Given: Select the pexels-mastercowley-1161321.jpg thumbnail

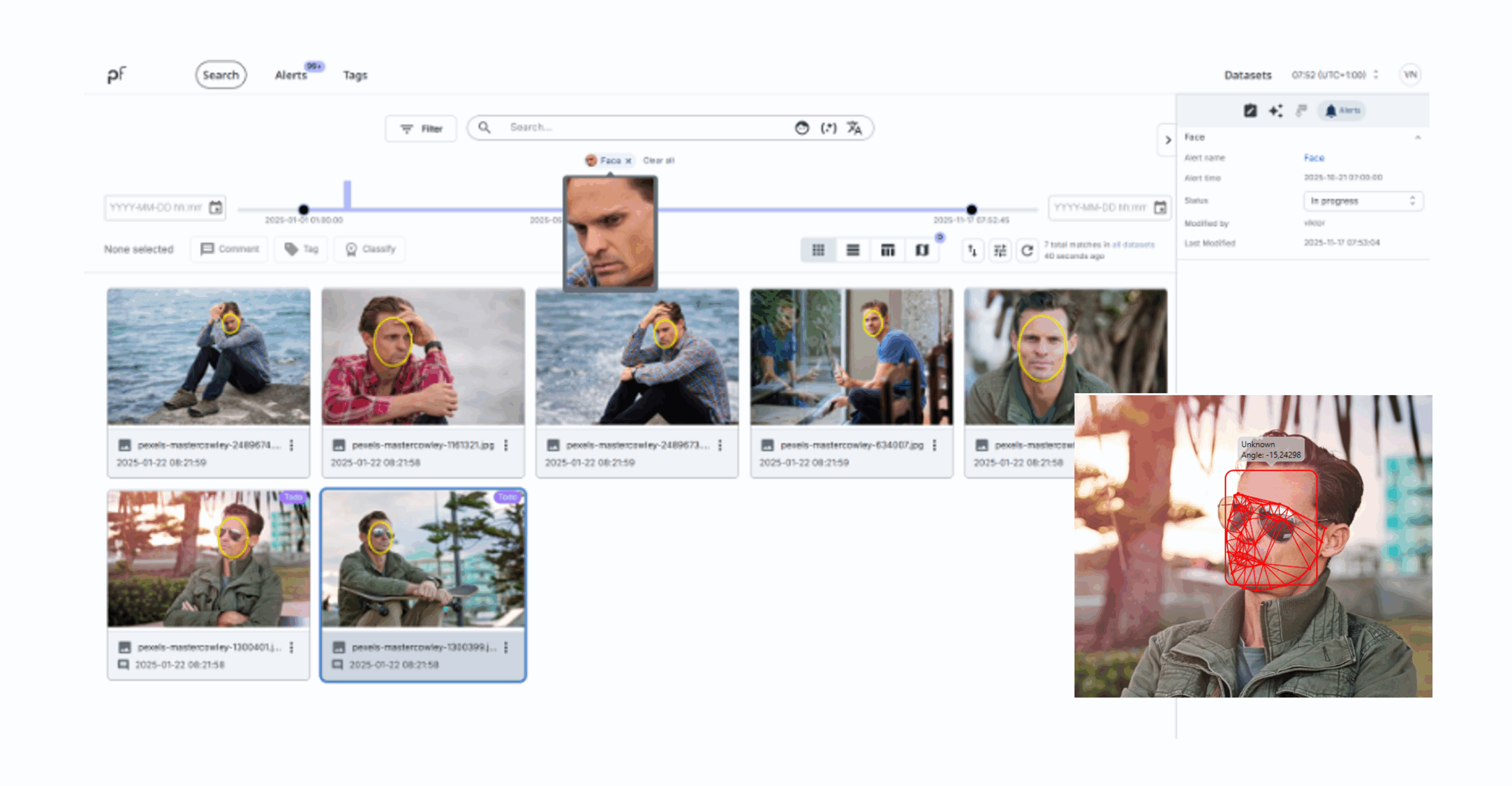Looking at the screenshot, I should (x=423, y=357).
